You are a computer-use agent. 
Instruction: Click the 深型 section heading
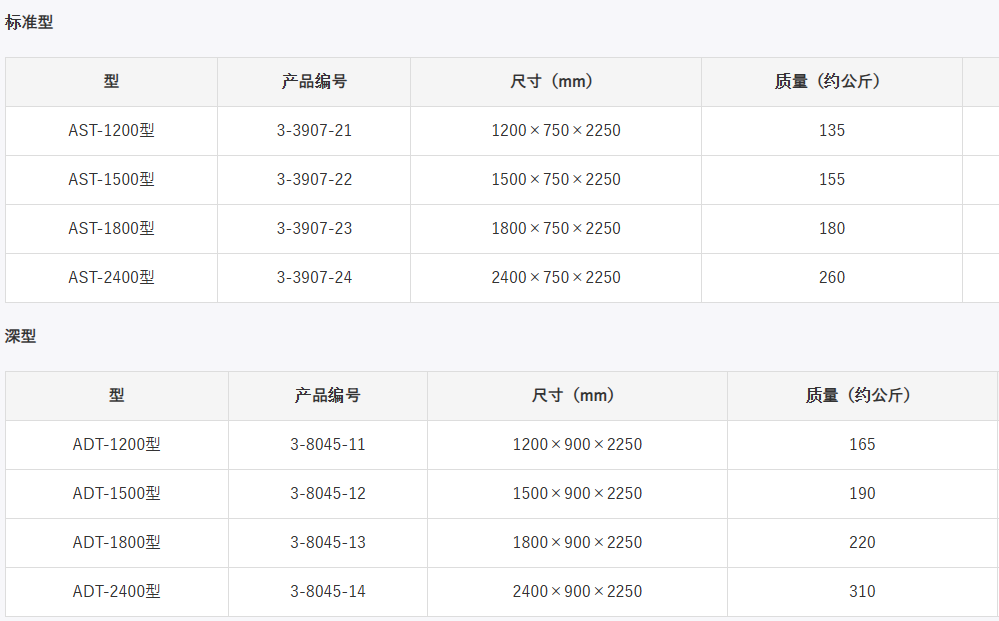(x=21, y=337)
